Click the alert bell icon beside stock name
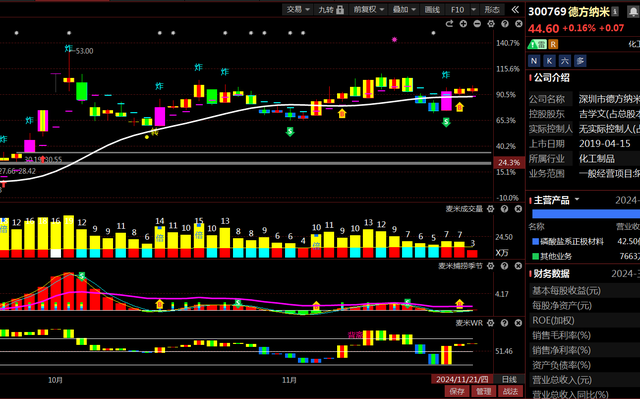Viewport: 640px width, 399px height. 633,12
